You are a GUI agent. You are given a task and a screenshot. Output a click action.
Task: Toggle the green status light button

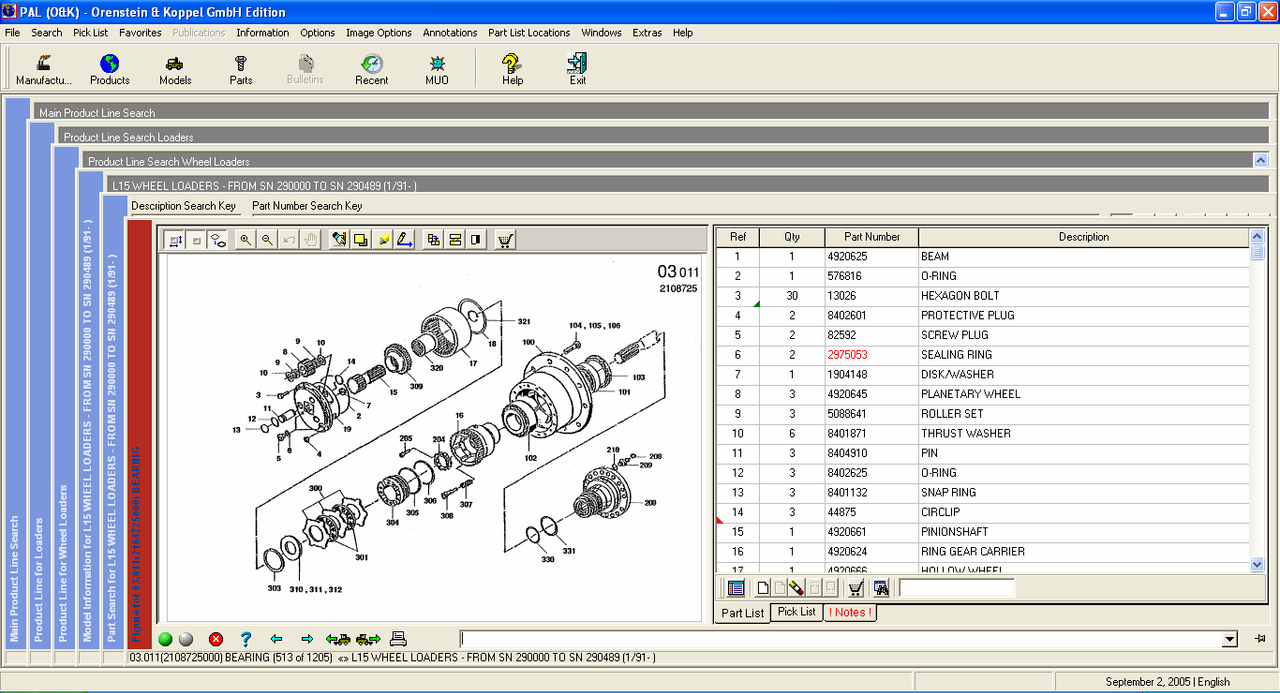(x=165, y=639)
